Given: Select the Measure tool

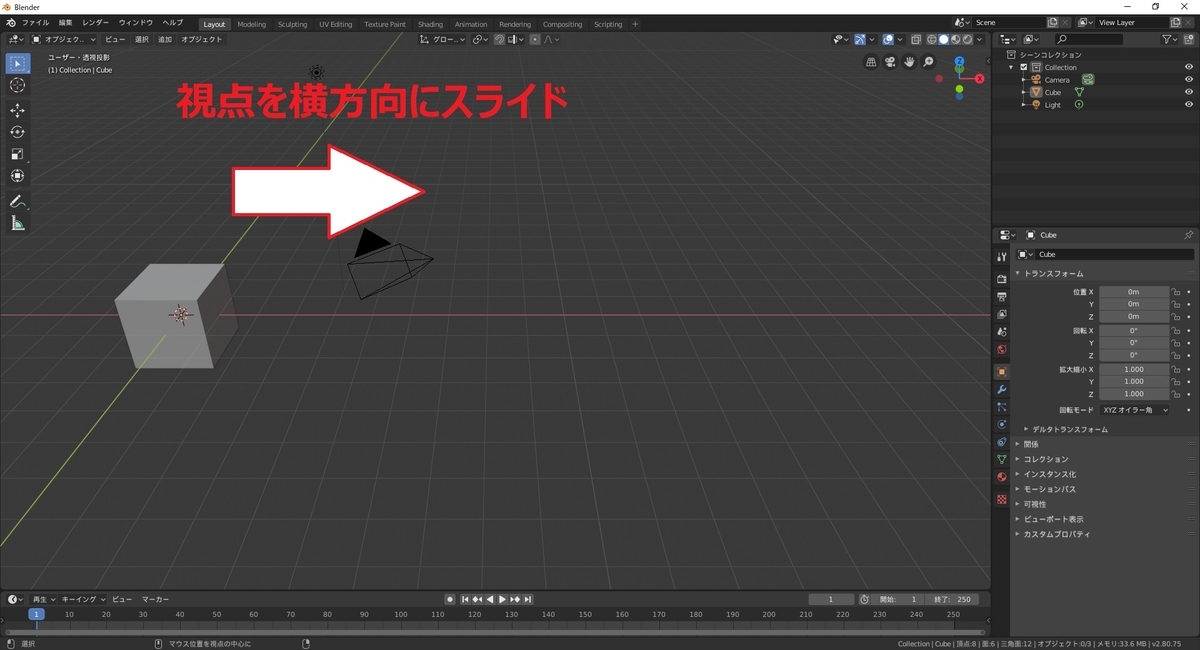Looking at the screenshot, I should (18, 223).
